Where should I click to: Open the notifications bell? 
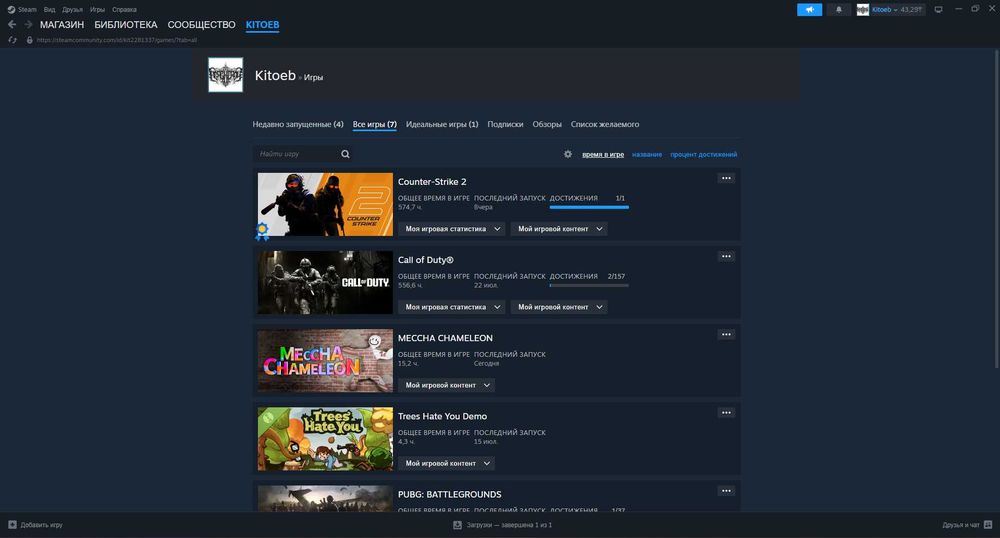pos(839,10)
